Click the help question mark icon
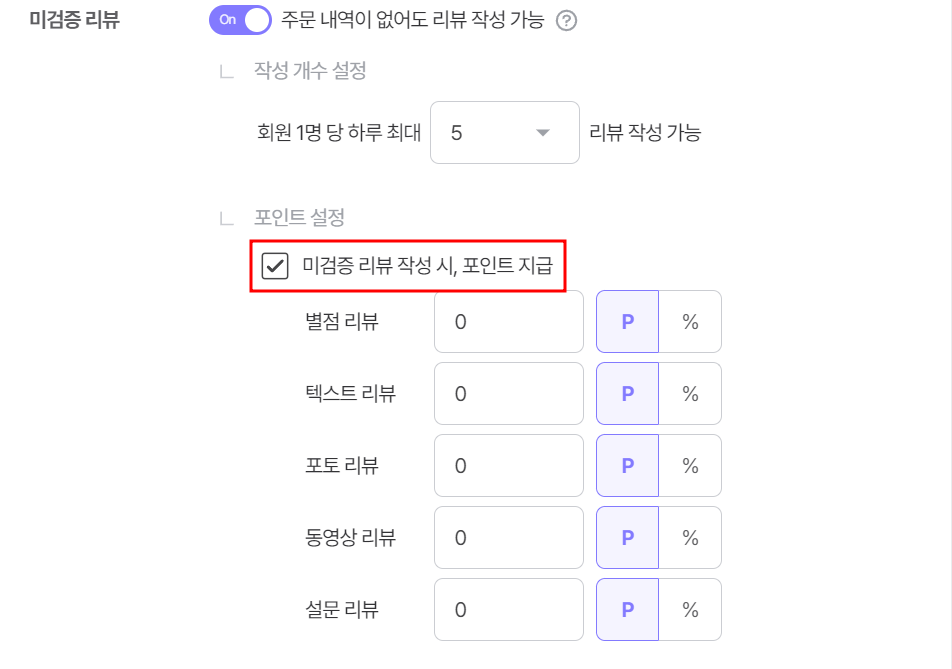 tap(566, 21)
